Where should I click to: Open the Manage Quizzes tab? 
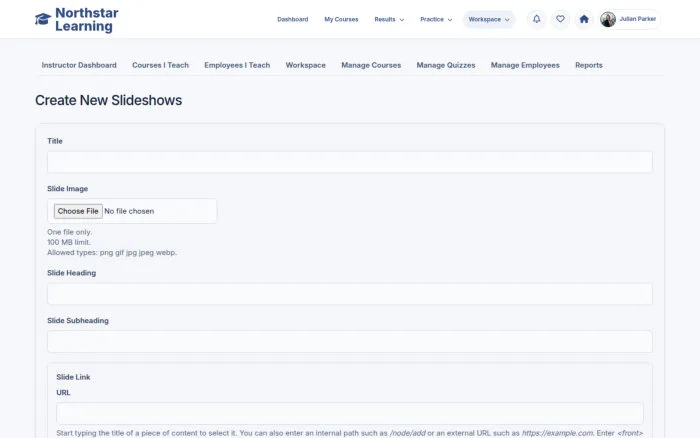(446, 65)
